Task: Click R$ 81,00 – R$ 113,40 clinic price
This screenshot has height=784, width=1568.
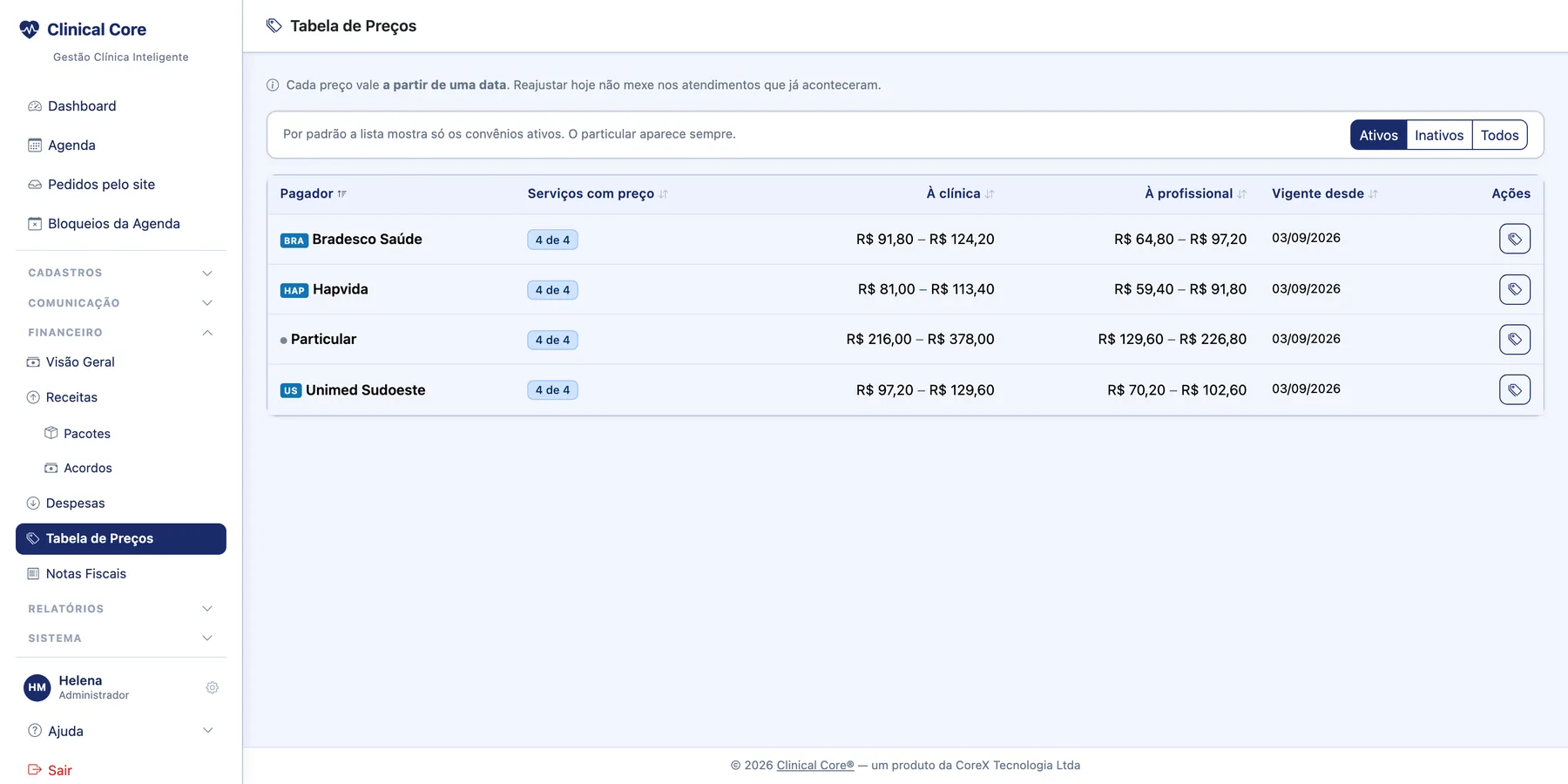Action: pyautogui.click(x=926, y=290)
